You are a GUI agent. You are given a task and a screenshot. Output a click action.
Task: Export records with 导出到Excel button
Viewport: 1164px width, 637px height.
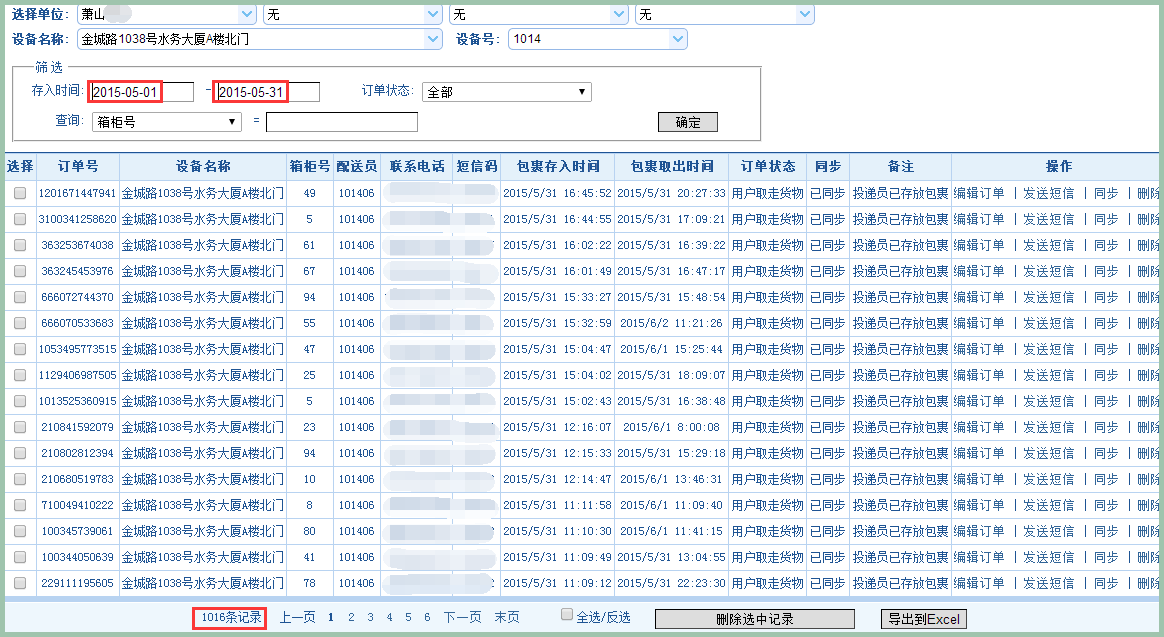point(923,619)
